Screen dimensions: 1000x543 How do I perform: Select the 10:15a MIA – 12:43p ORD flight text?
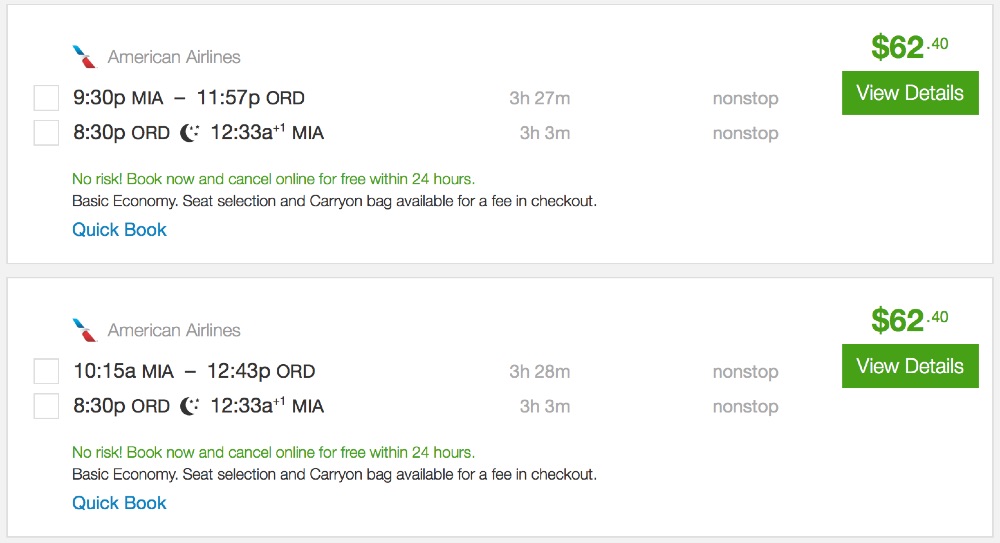[x=194, y=371]
